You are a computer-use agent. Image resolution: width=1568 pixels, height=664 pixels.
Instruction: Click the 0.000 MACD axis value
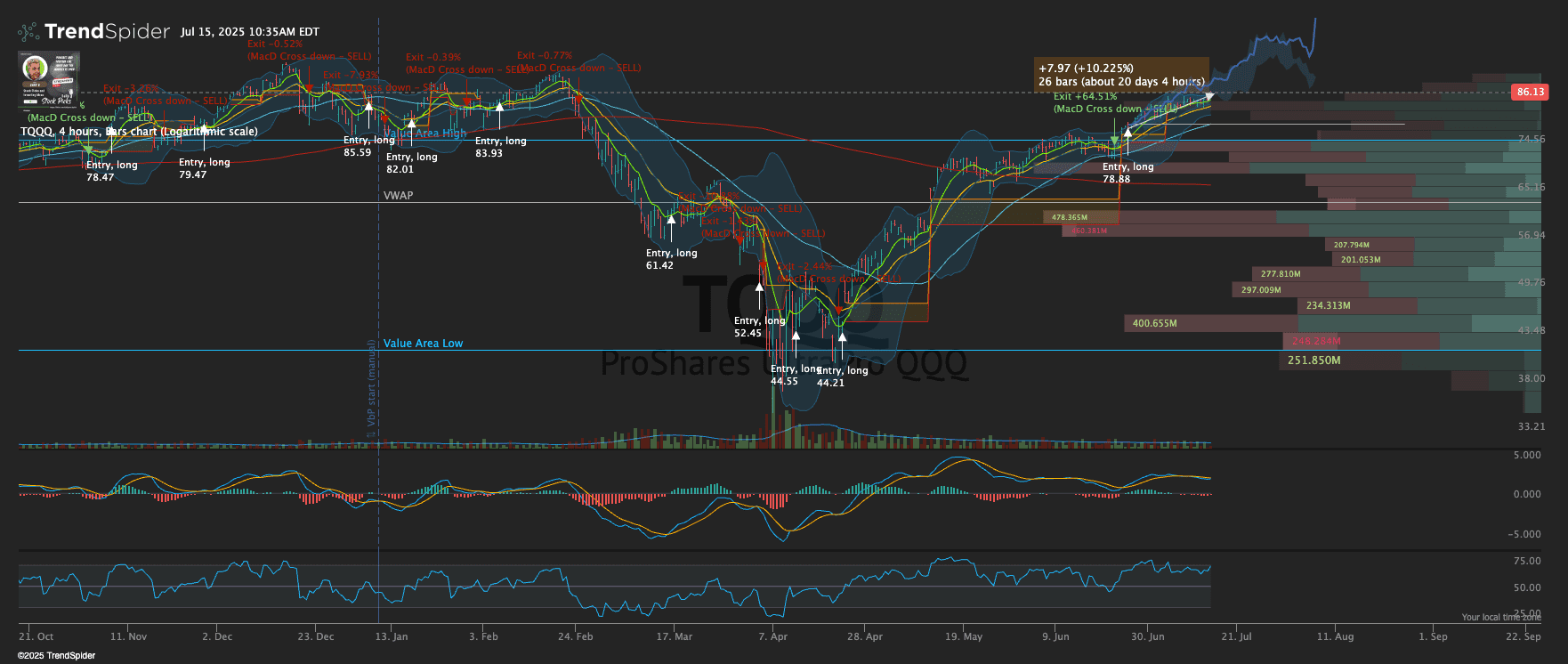(1528, 495)
